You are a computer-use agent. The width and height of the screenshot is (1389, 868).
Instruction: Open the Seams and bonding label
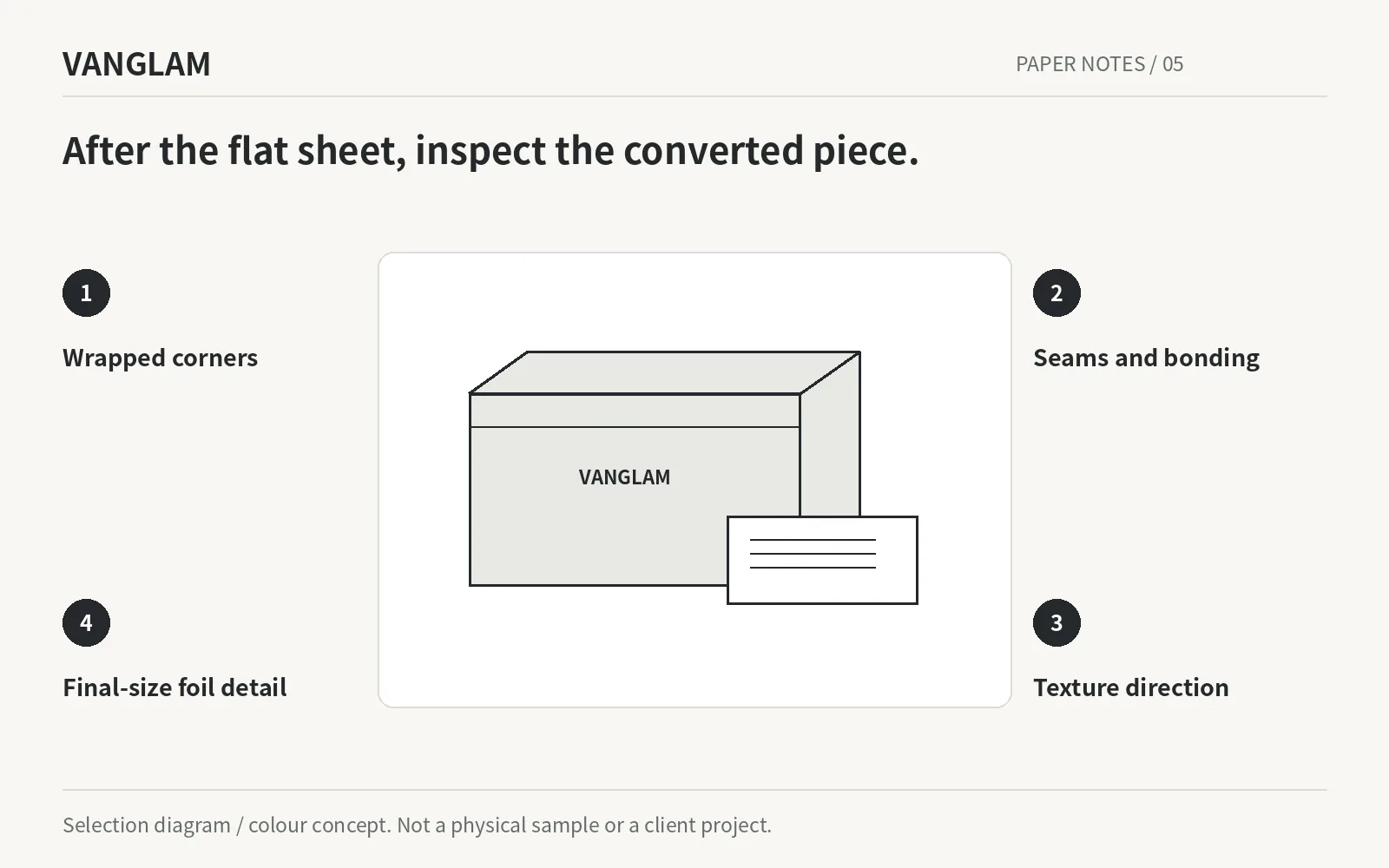click(1146, 358)
